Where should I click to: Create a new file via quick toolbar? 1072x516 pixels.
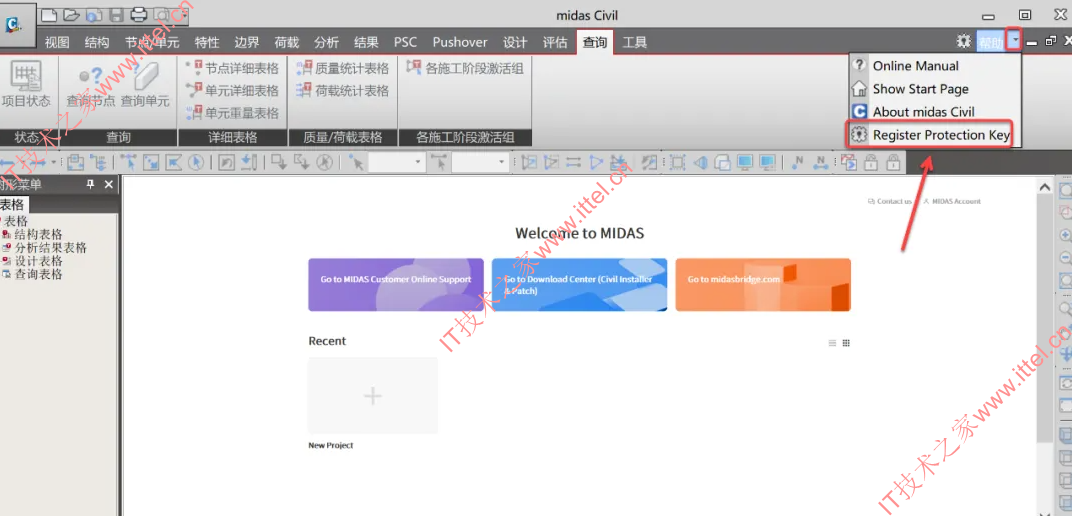tap(49, 14)
